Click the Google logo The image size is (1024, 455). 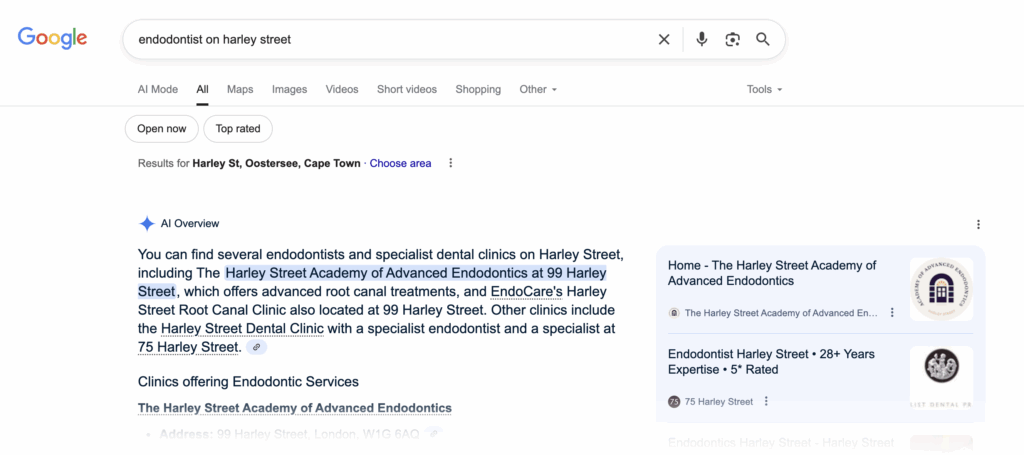52,39
